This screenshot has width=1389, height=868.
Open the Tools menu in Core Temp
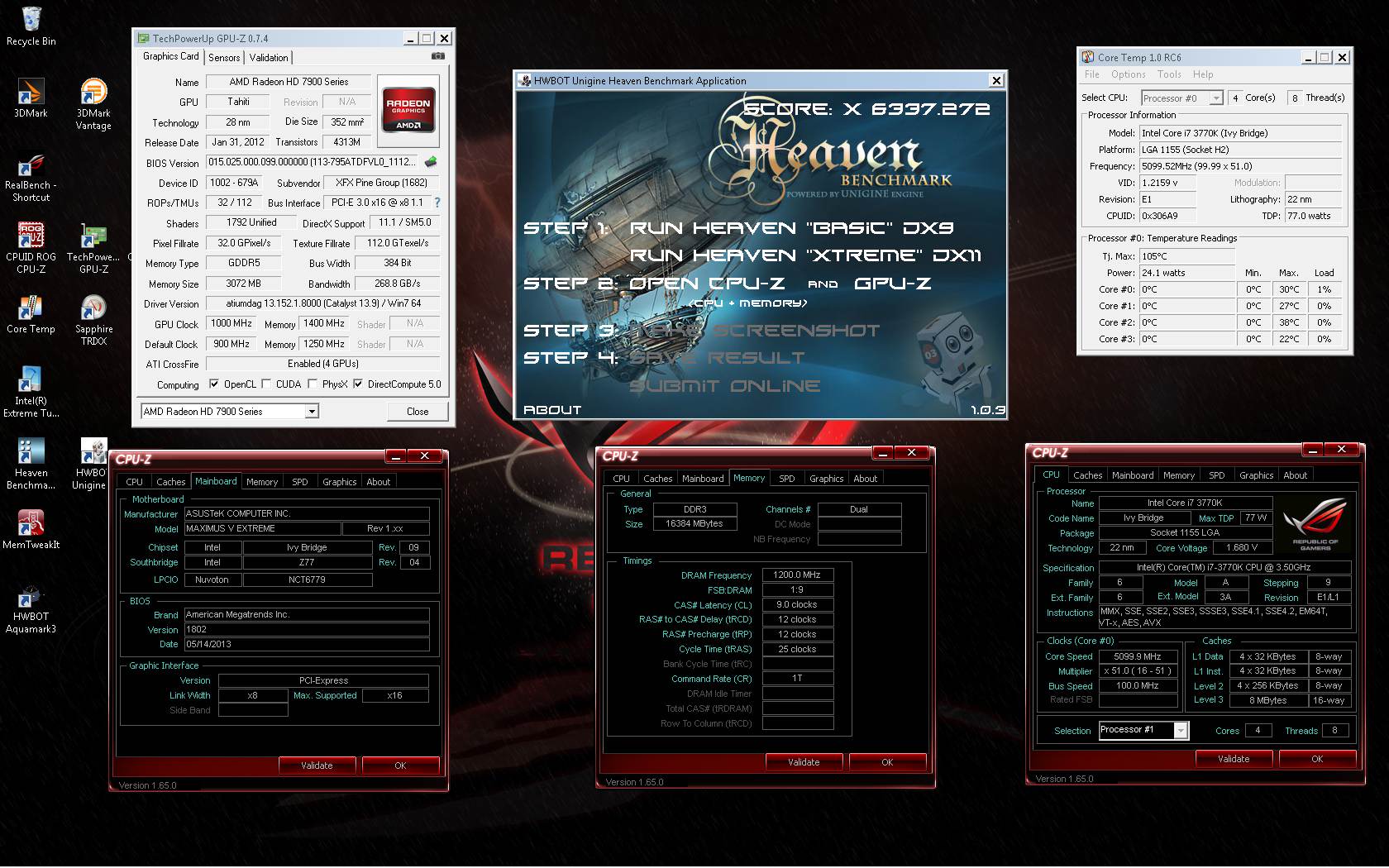tap(1169, 74)
